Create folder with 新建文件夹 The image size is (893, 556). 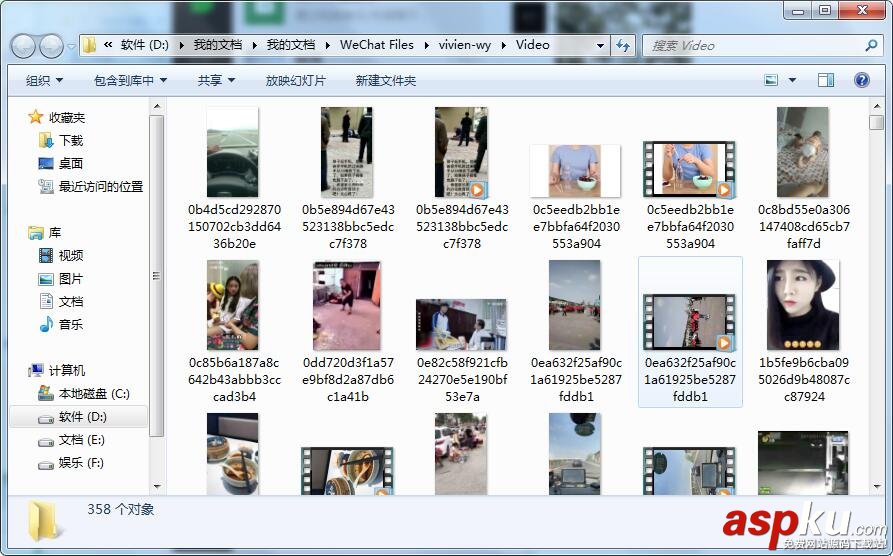386,81
